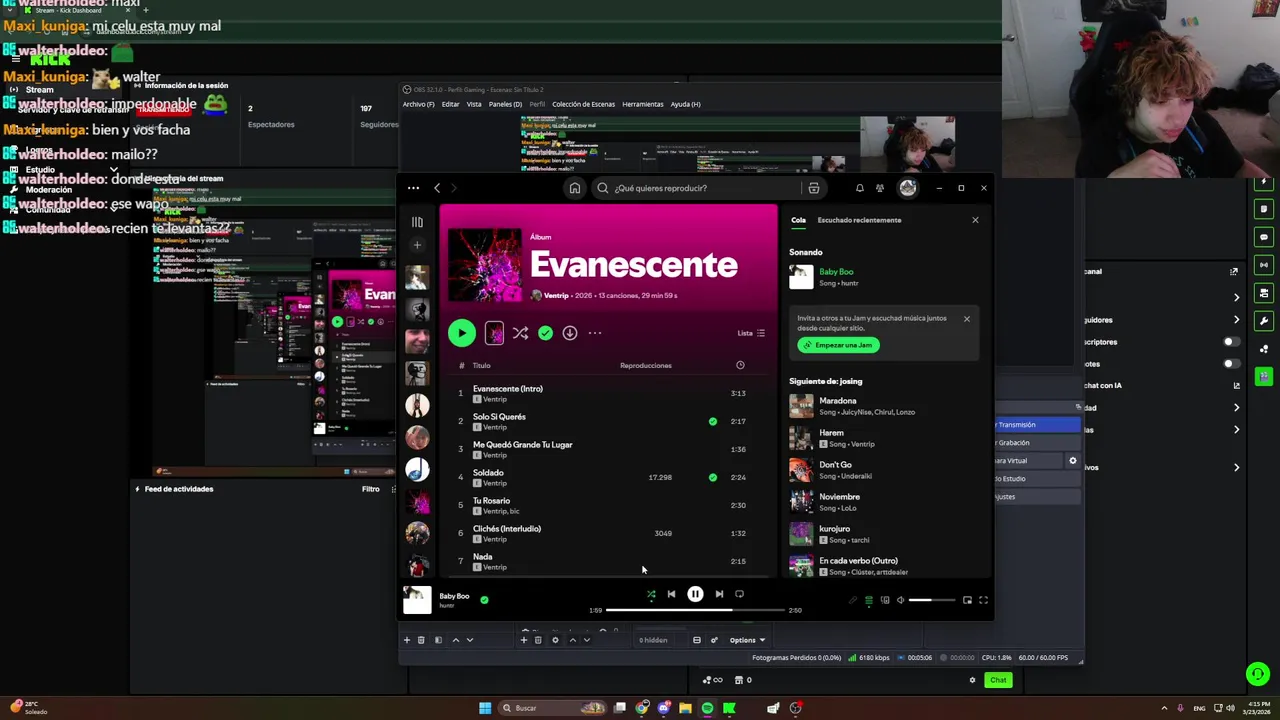
Task: Toggle the queue icon in the player bar
Action: [x=869, y=600]
